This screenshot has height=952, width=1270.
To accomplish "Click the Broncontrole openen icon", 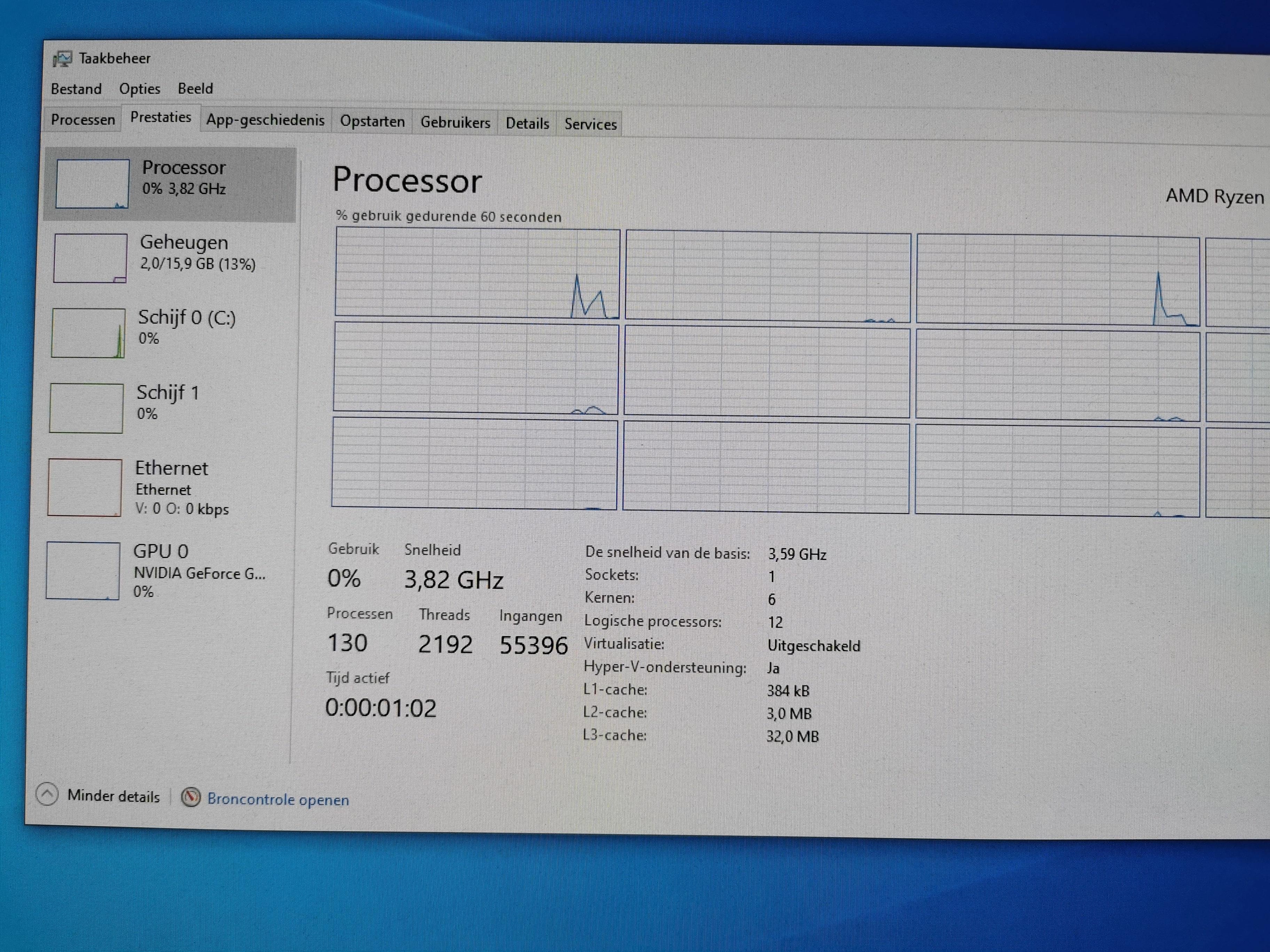I will coord(191,797).
